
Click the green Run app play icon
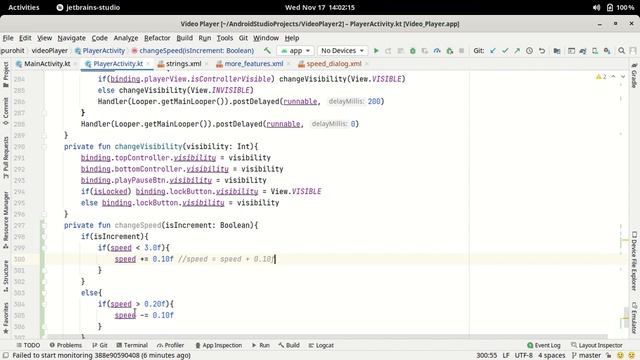[376, 51]
